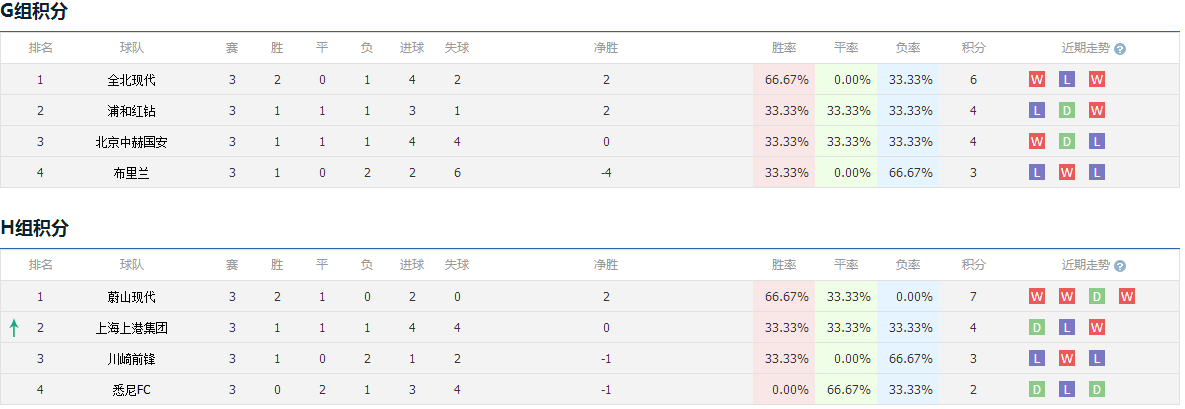The height and width of the screenshot is (409, 1185).
Task: Click 浦和红钻 team name
Action: (131, 110)
